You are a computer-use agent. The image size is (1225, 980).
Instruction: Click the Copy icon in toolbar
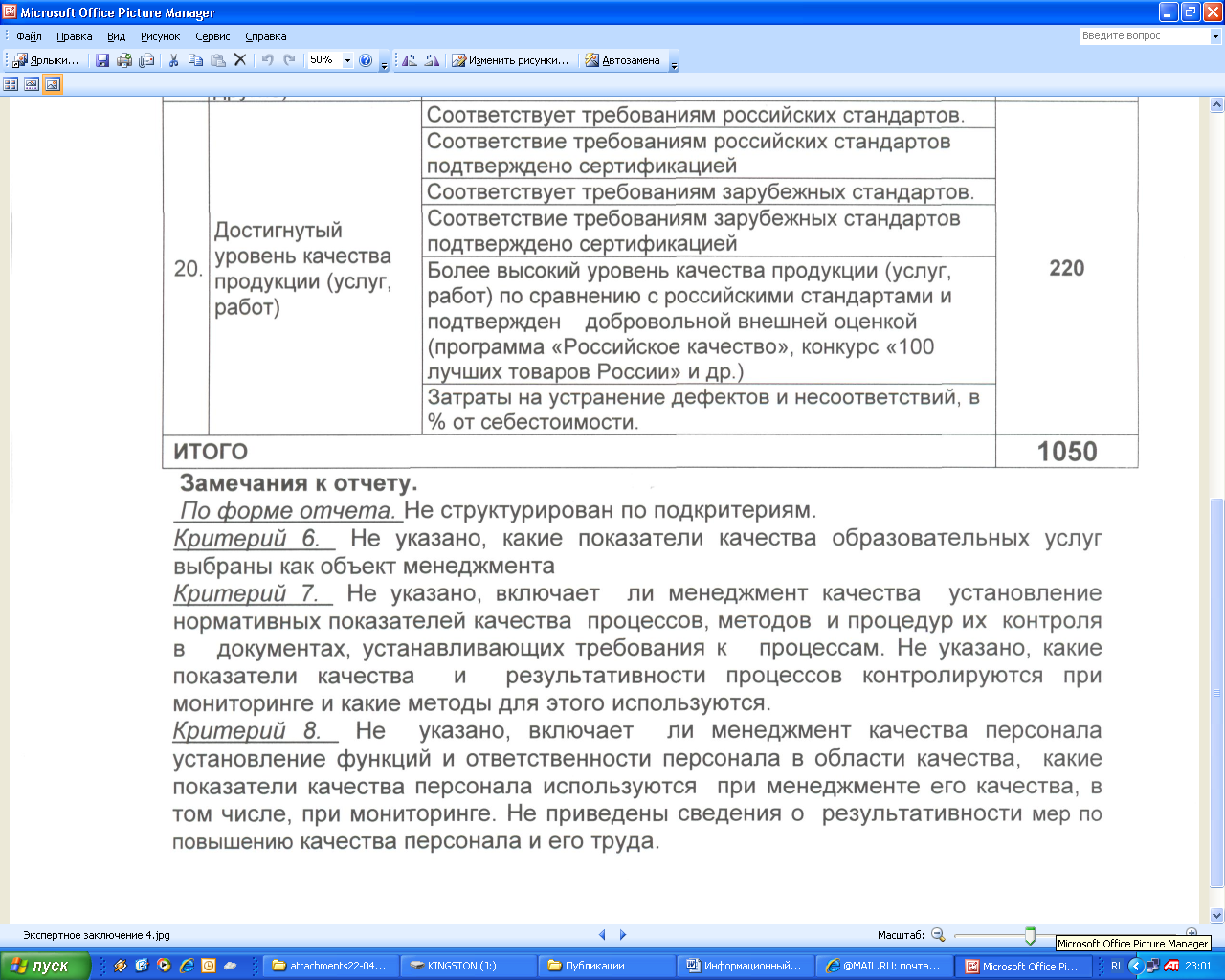(x=196, y=60)
